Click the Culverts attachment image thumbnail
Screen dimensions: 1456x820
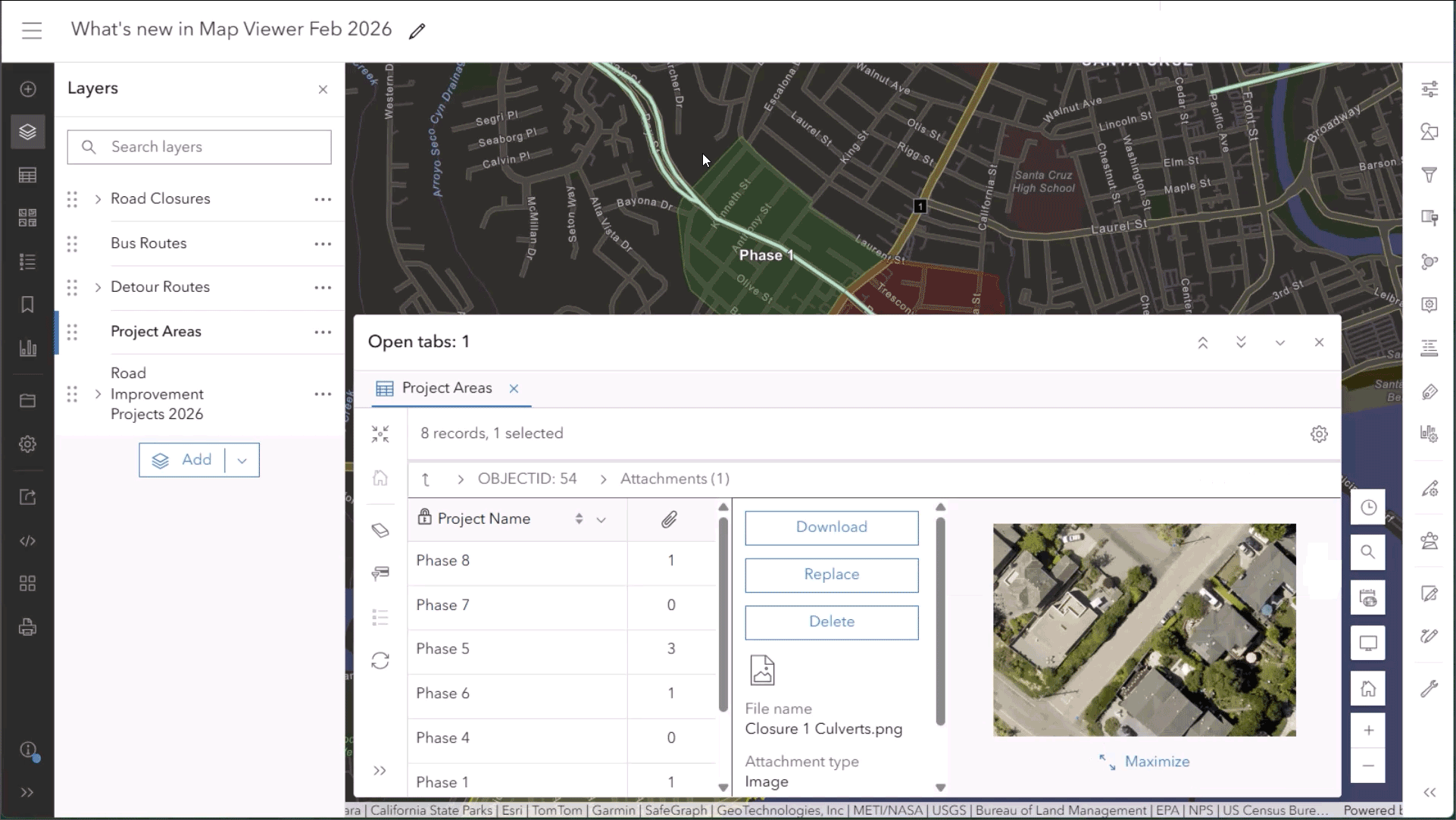click(x=1144, y=630)
